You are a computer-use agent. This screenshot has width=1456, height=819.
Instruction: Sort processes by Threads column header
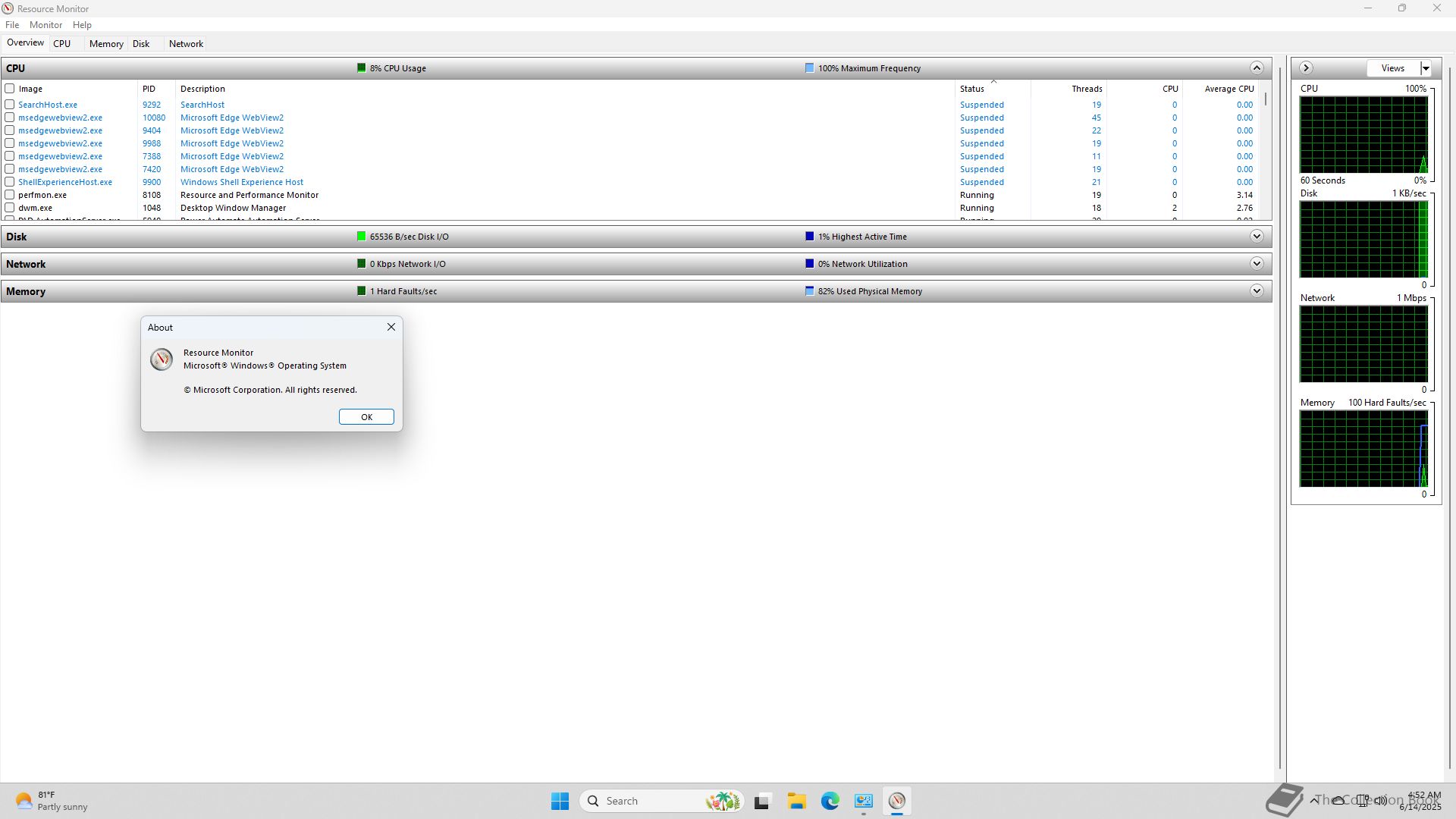[x=1086, y=89]
